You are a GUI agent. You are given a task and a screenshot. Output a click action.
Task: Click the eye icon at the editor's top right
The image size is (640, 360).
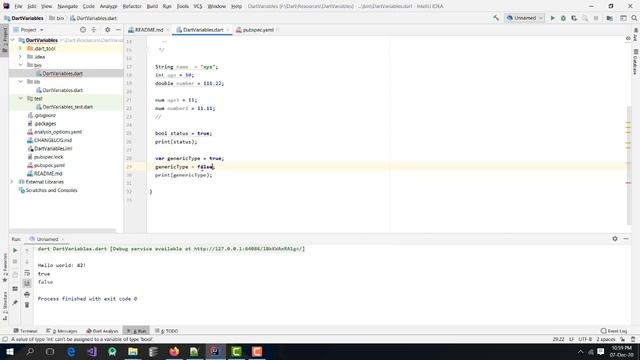(628, 38)
